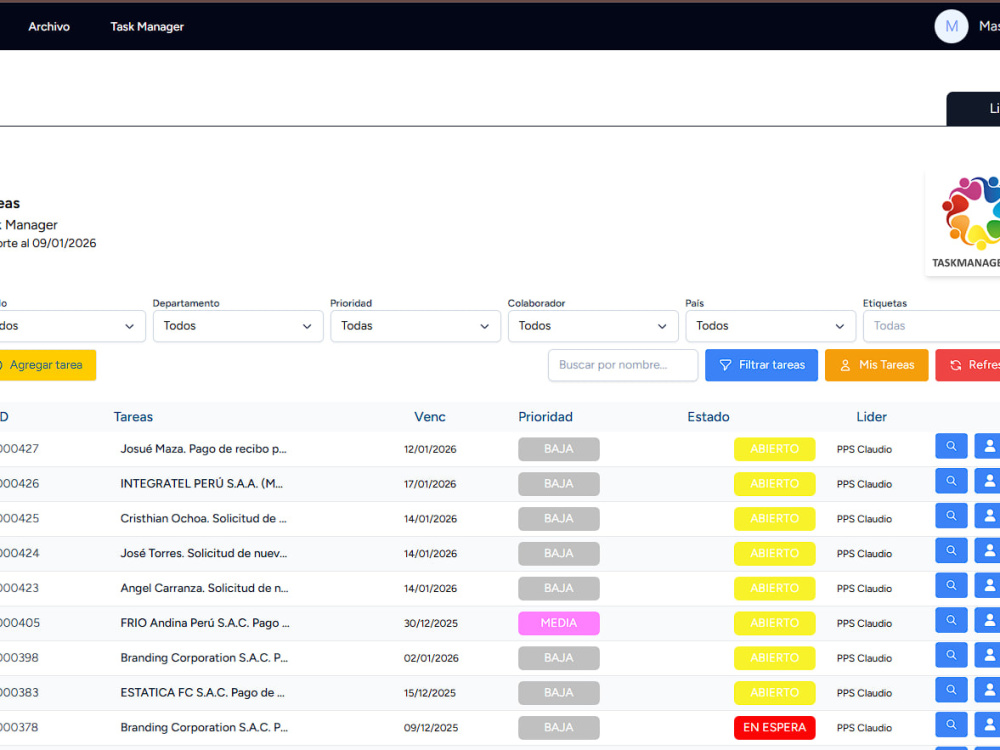1000x750 pixels.
Task: Open the Etiquetas selector
Action: coord(932,326)
